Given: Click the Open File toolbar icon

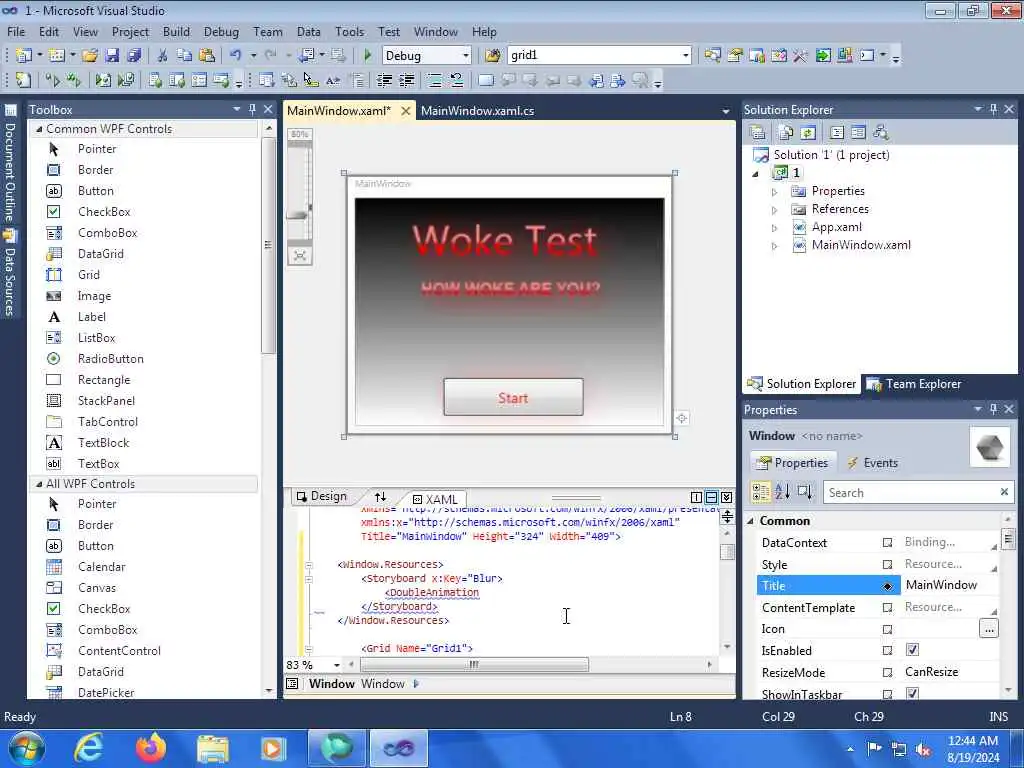Looking at the screenshot, I should pos(89,56).
